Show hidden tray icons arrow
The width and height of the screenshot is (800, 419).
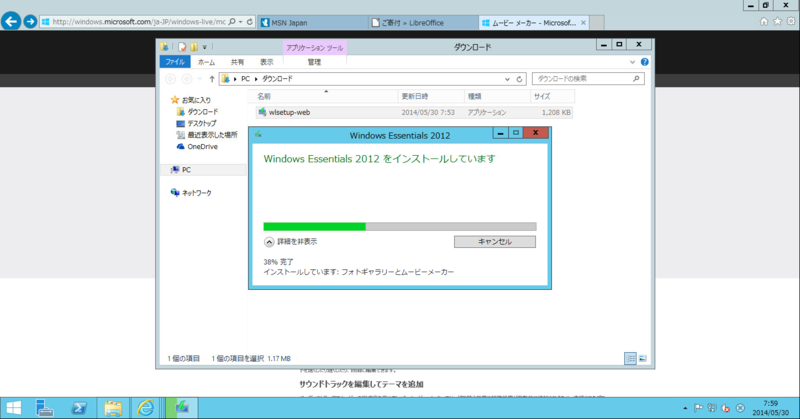click(685, 408)
